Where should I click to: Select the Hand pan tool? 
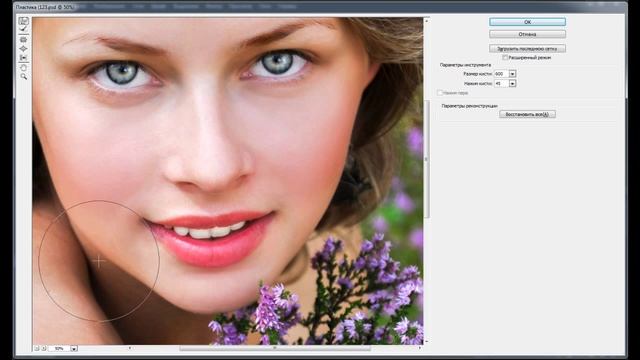click(x=23, y=67)
